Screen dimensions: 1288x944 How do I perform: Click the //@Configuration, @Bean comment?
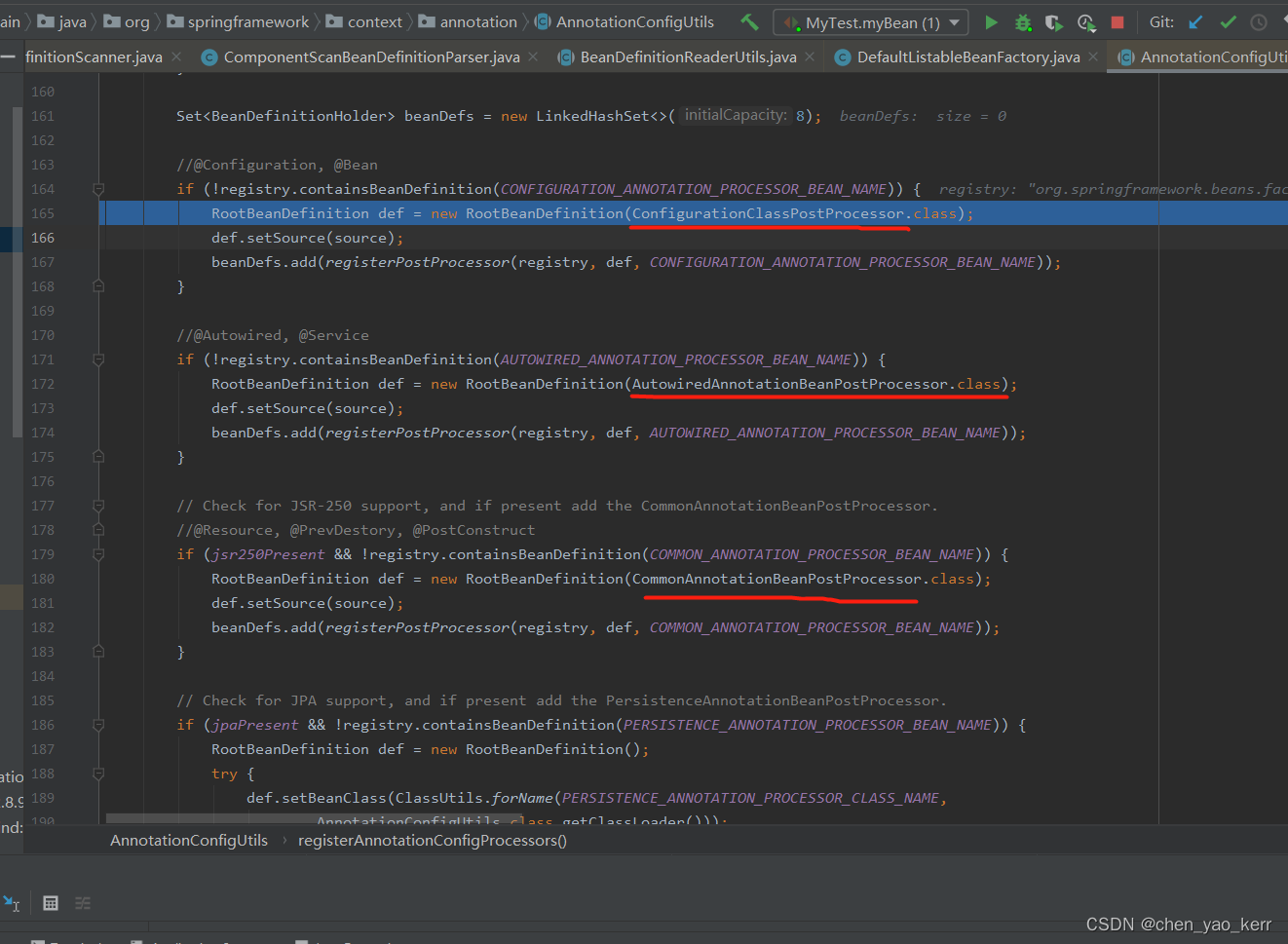tap(277, 165)
